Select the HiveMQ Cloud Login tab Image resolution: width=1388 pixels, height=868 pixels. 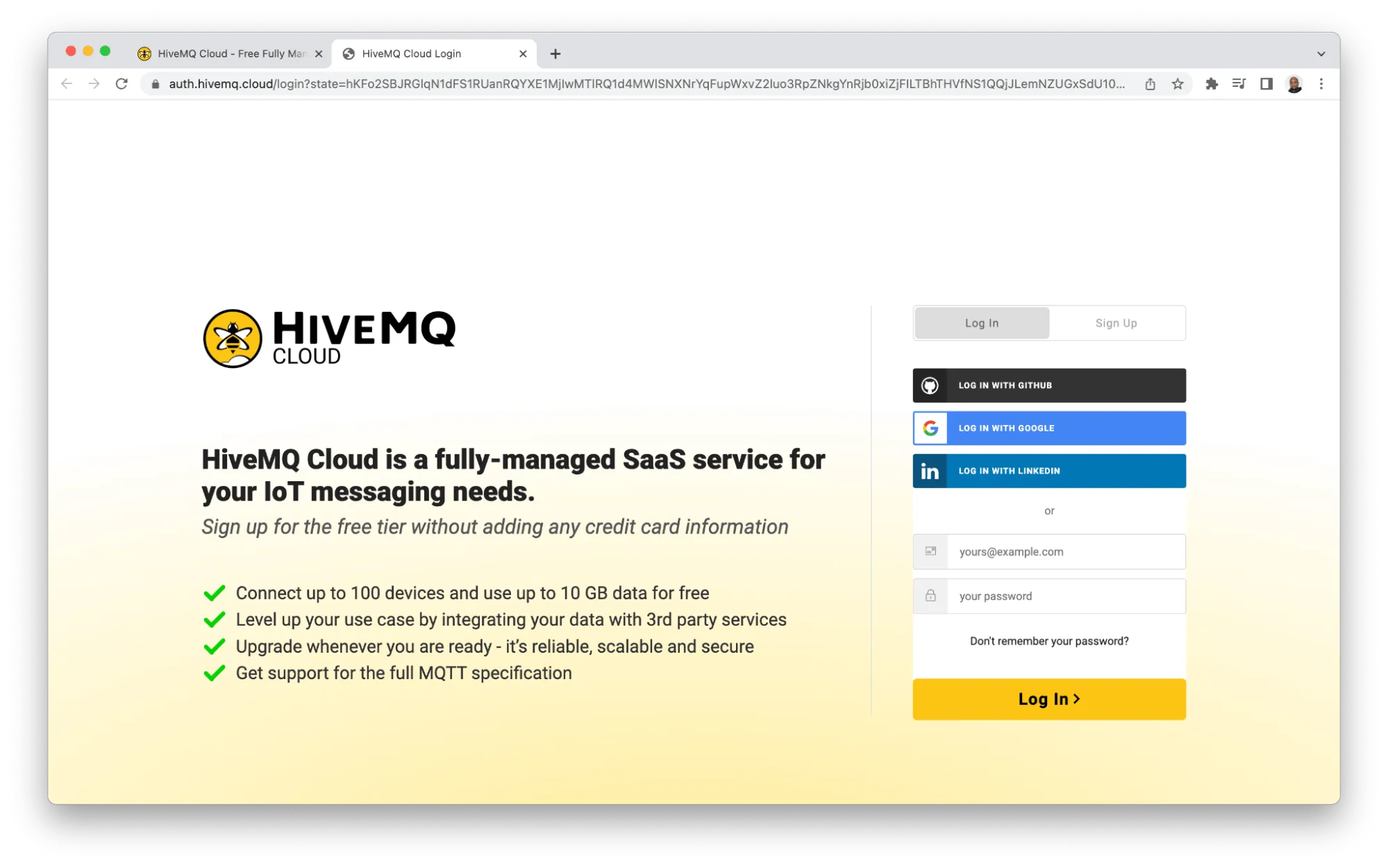(x=434, y=53)
